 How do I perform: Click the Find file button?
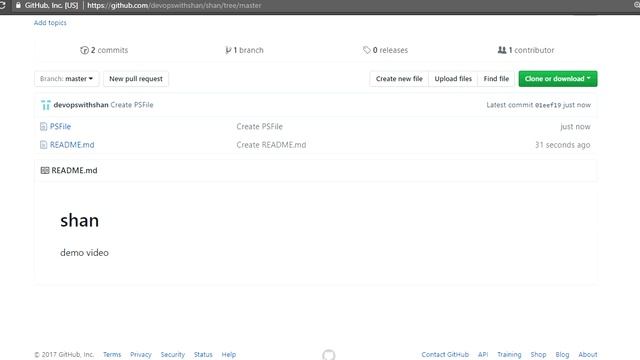(x=496, y=79)
